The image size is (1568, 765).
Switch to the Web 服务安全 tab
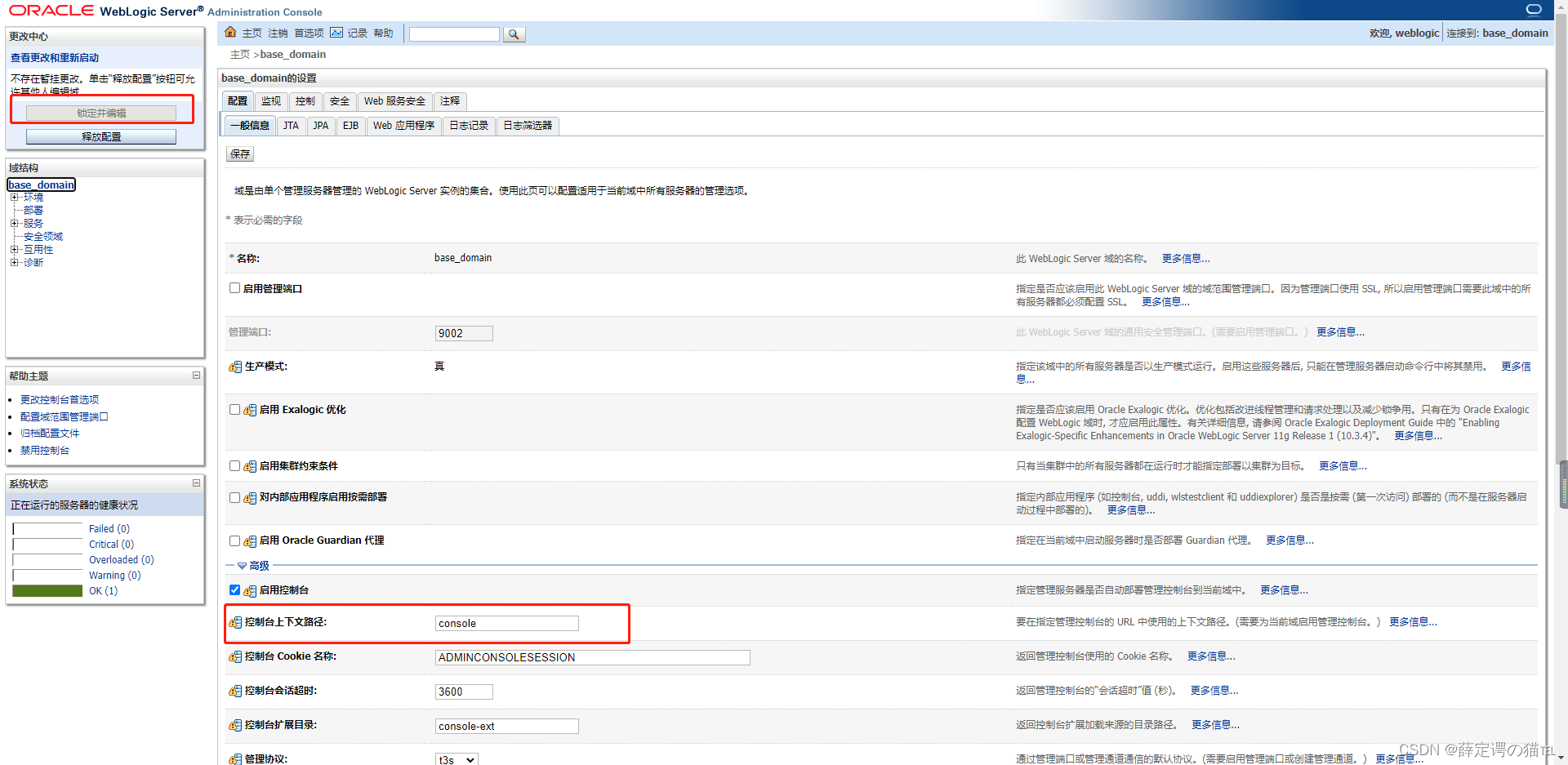click(x=394, y=101)
